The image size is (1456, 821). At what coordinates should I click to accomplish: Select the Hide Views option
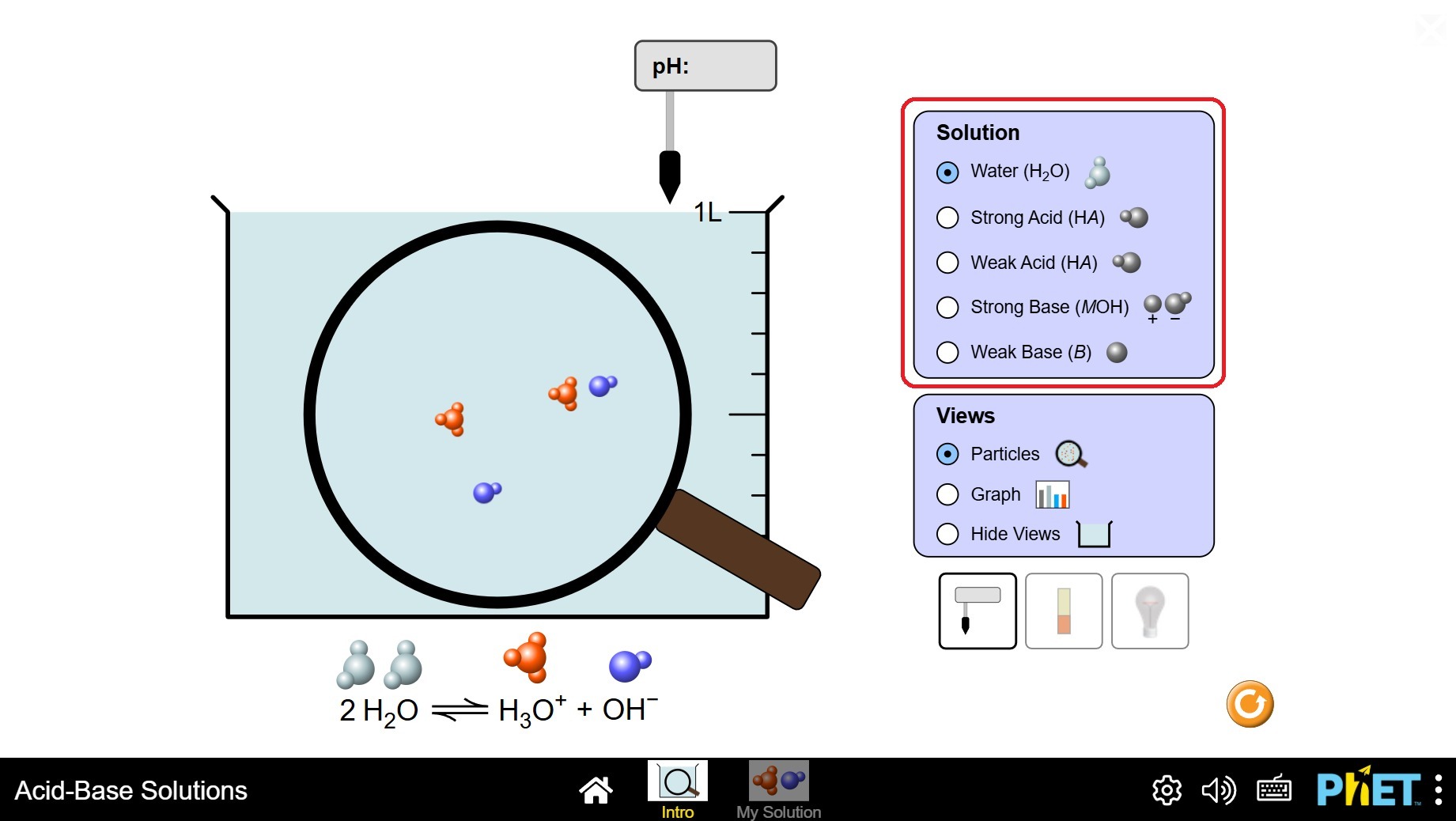tap(1024, 534)
